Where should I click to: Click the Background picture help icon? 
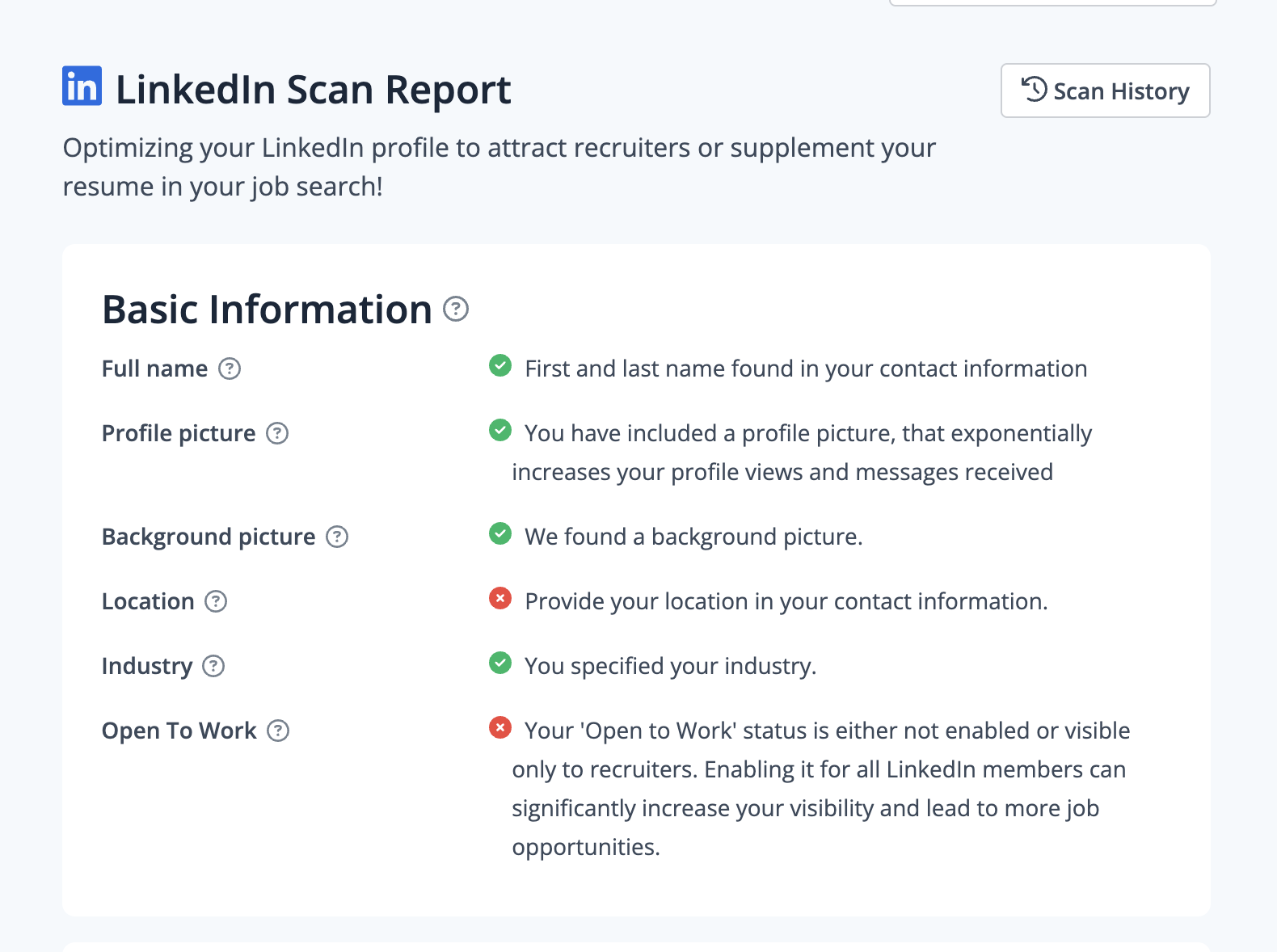[x=337, y=537]
